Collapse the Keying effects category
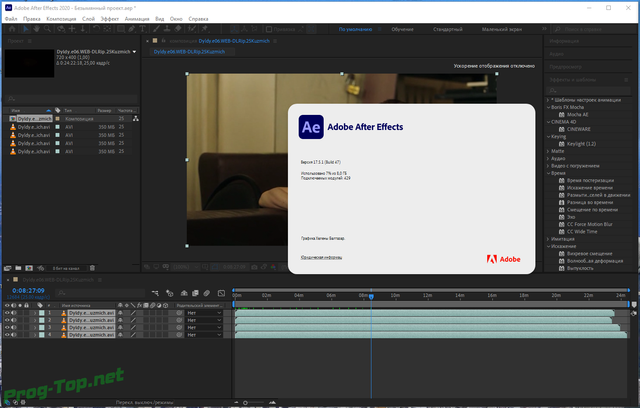Screen dimensions: 640x408 coord(549,137)
